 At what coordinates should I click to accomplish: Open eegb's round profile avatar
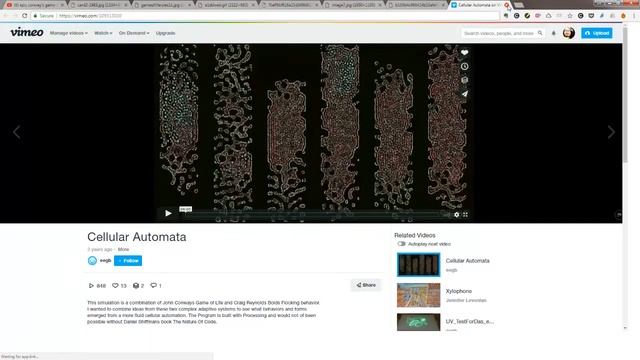click(92, 260)
